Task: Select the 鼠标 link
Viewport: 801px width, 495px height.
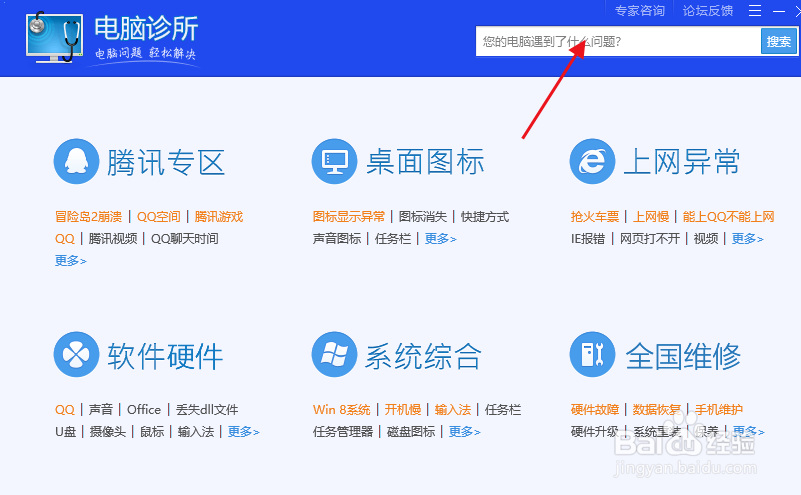Action: pyautogui.click(x=152, y=432)
